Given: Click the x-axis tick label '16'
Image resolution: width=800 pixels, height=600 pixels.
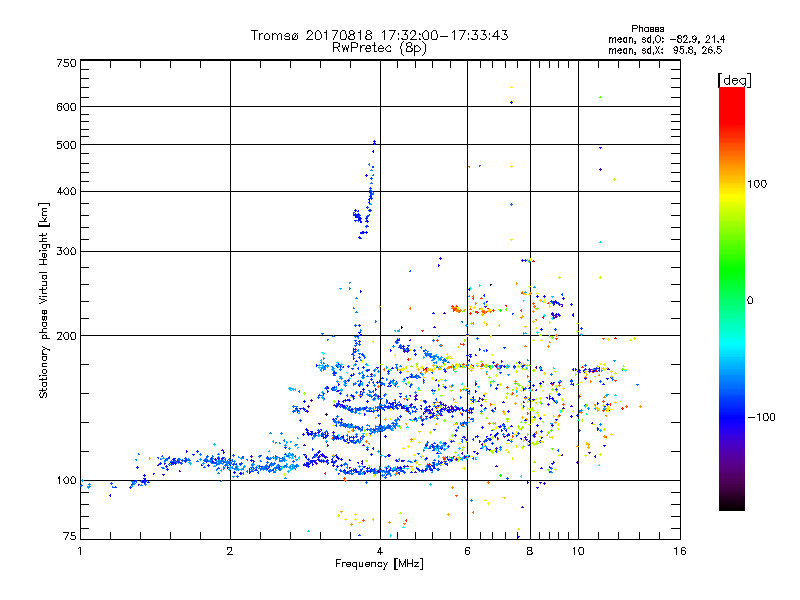Looking at the screenshot, I should point(680,551).
